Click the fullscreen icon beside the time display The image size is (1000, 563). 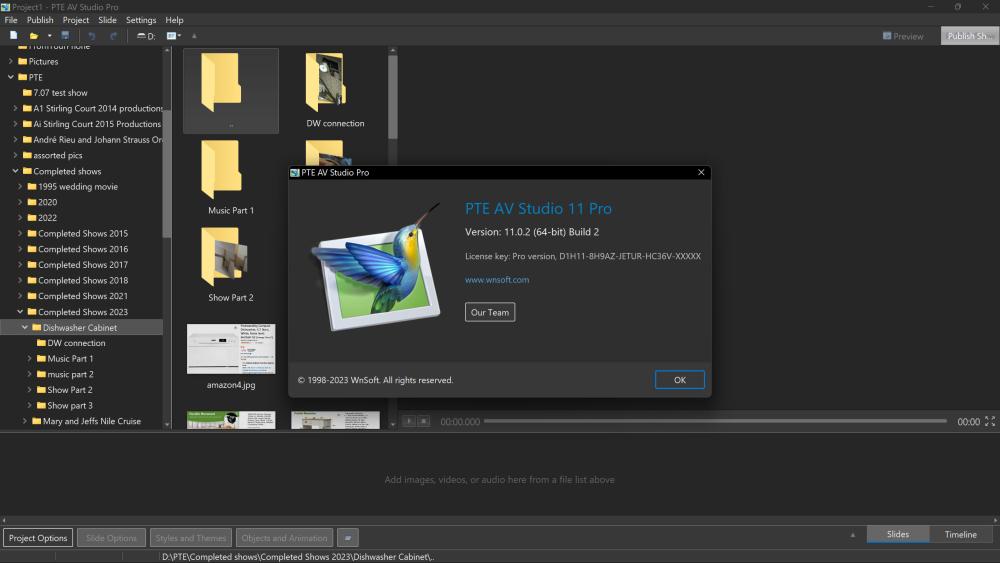click(990, 422)
